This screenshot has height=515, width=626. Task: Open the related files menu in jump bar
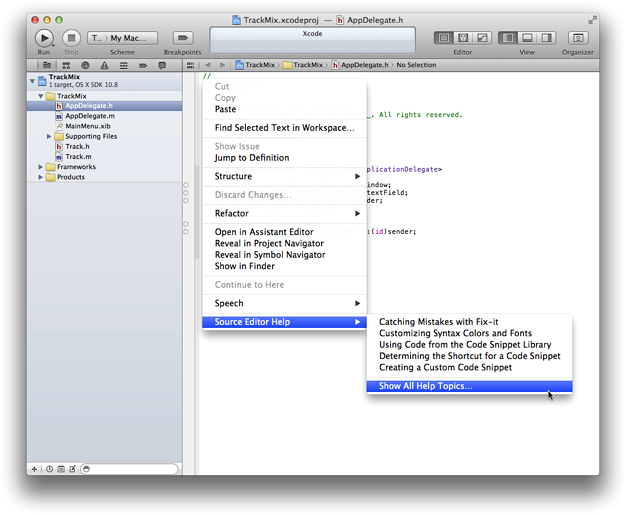190,65
